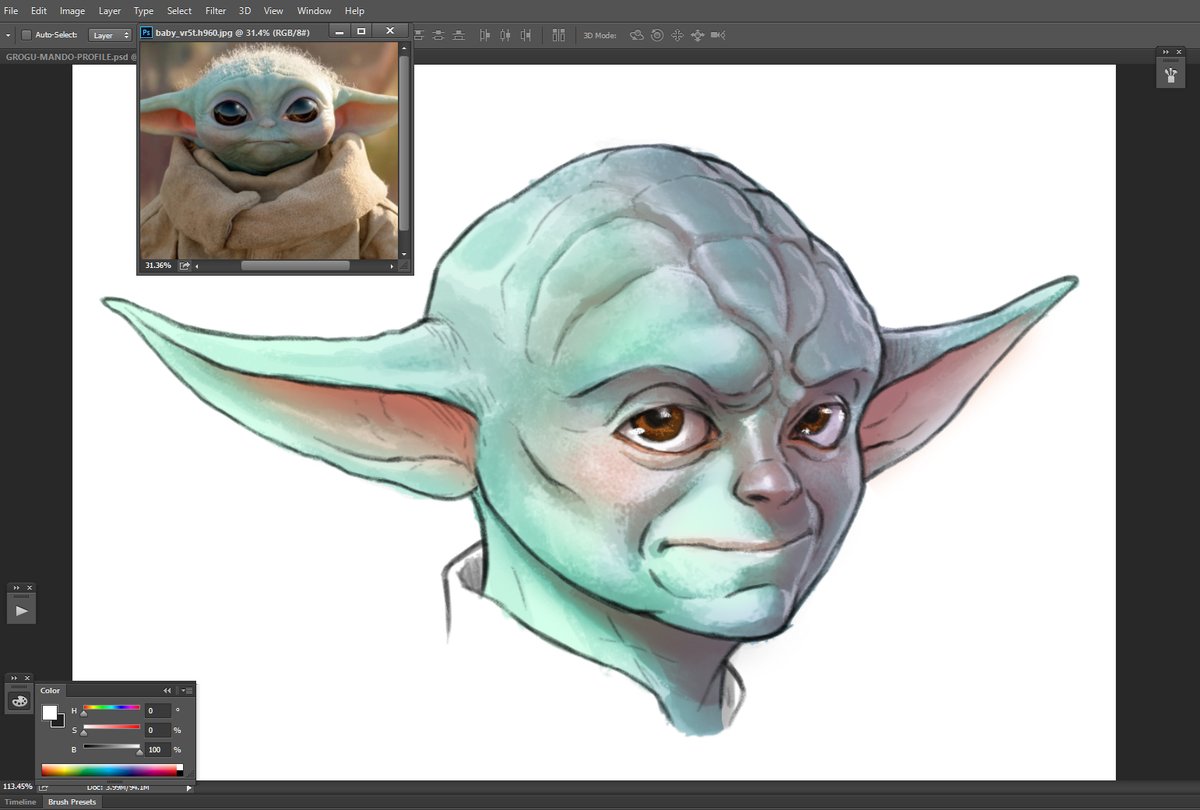Expand the palette icon panel dock arrows
This screenshot has height=810, width=1200.
coord(14,679)
